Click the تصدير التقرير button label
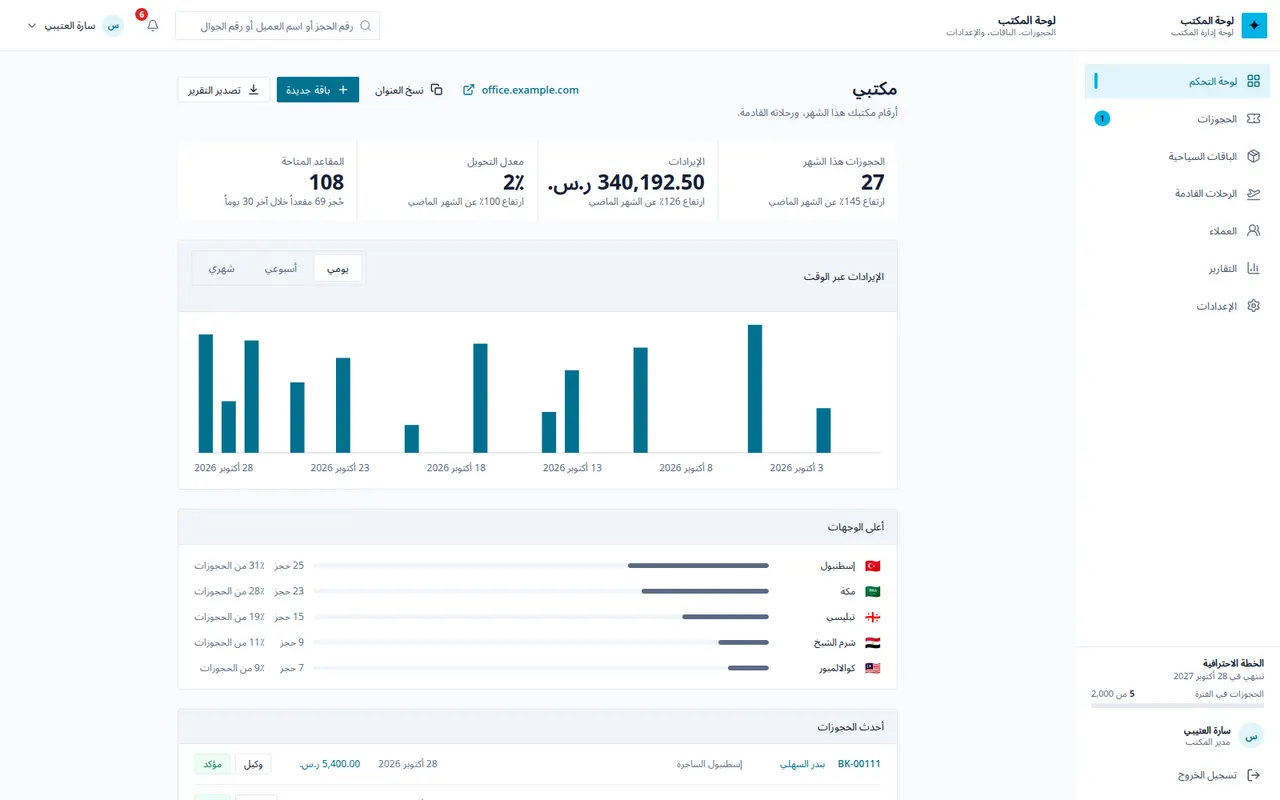 click(x=214, y=90)
